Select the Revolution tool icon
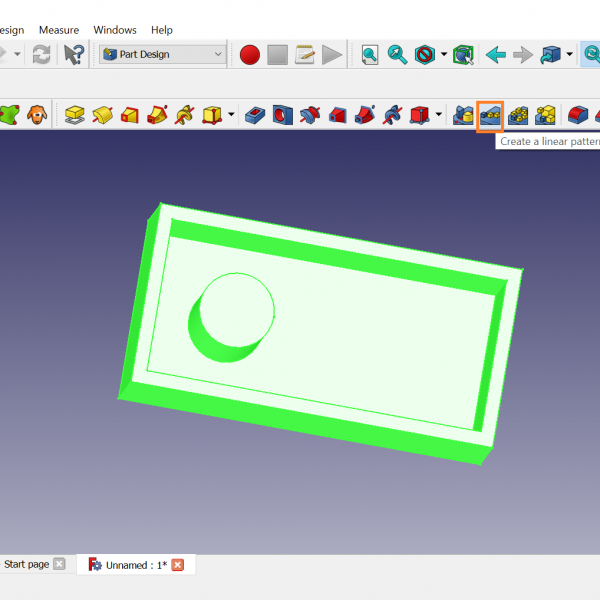 click(102, 115)
